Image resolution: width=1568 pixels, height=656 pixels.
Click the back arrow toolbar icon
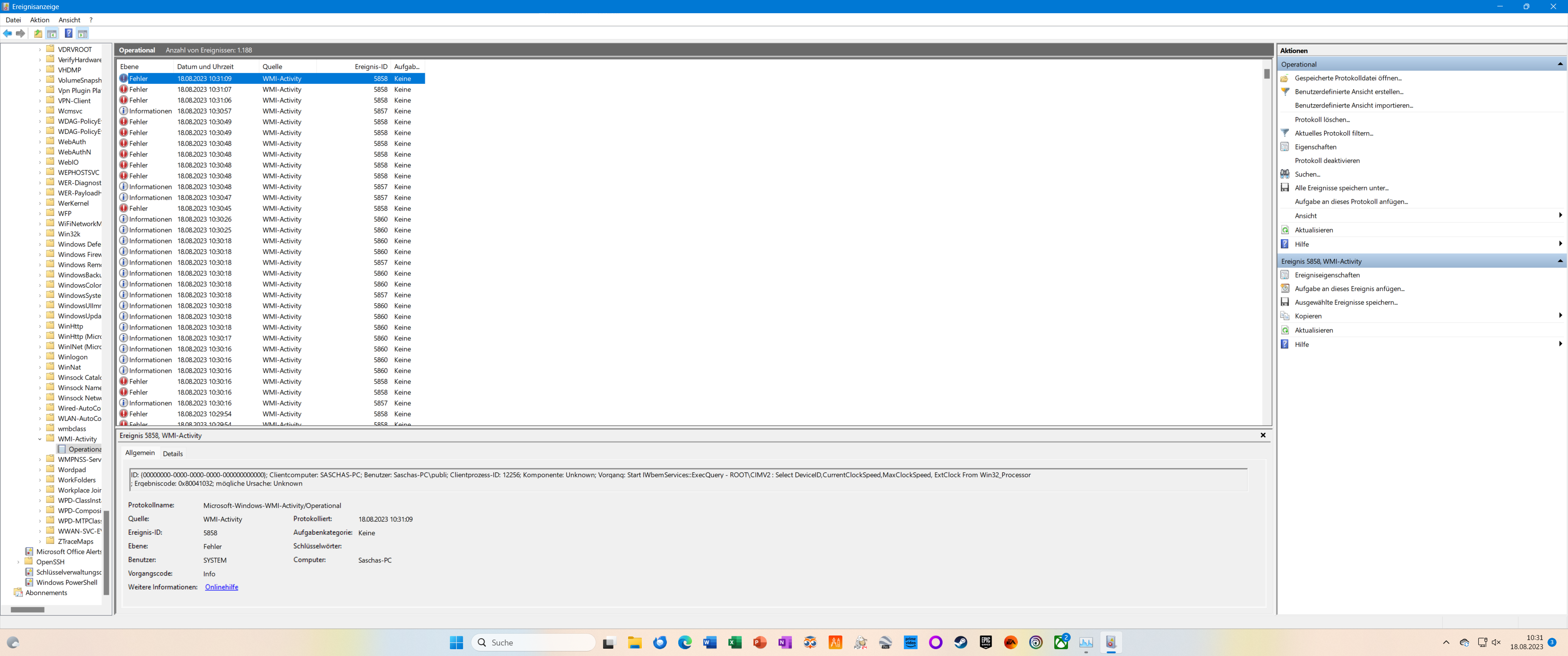click(x=7, y=33)
